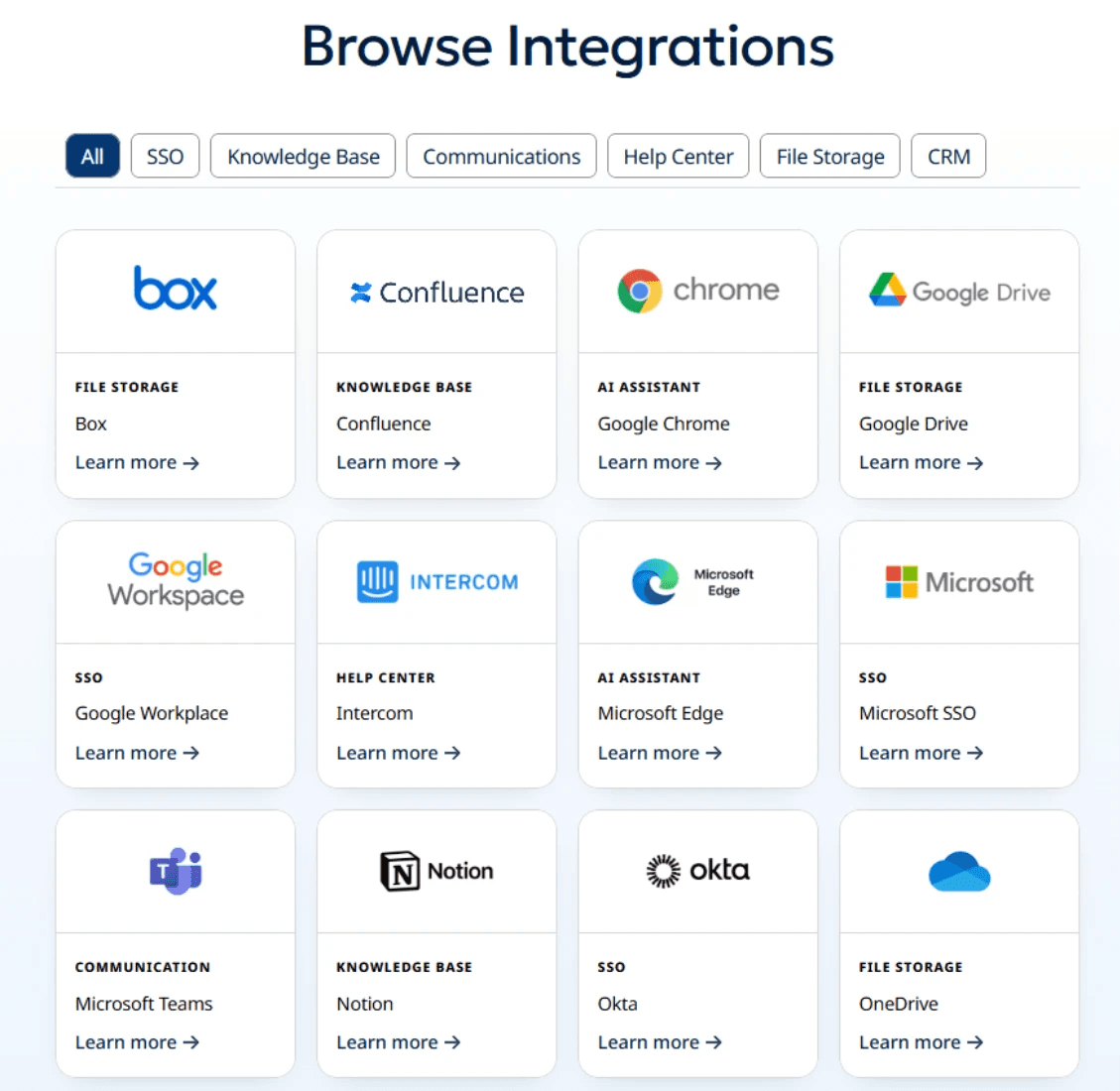Select the OneDrive cloud icon
Screen dimensions: 1120x1091
957,871
